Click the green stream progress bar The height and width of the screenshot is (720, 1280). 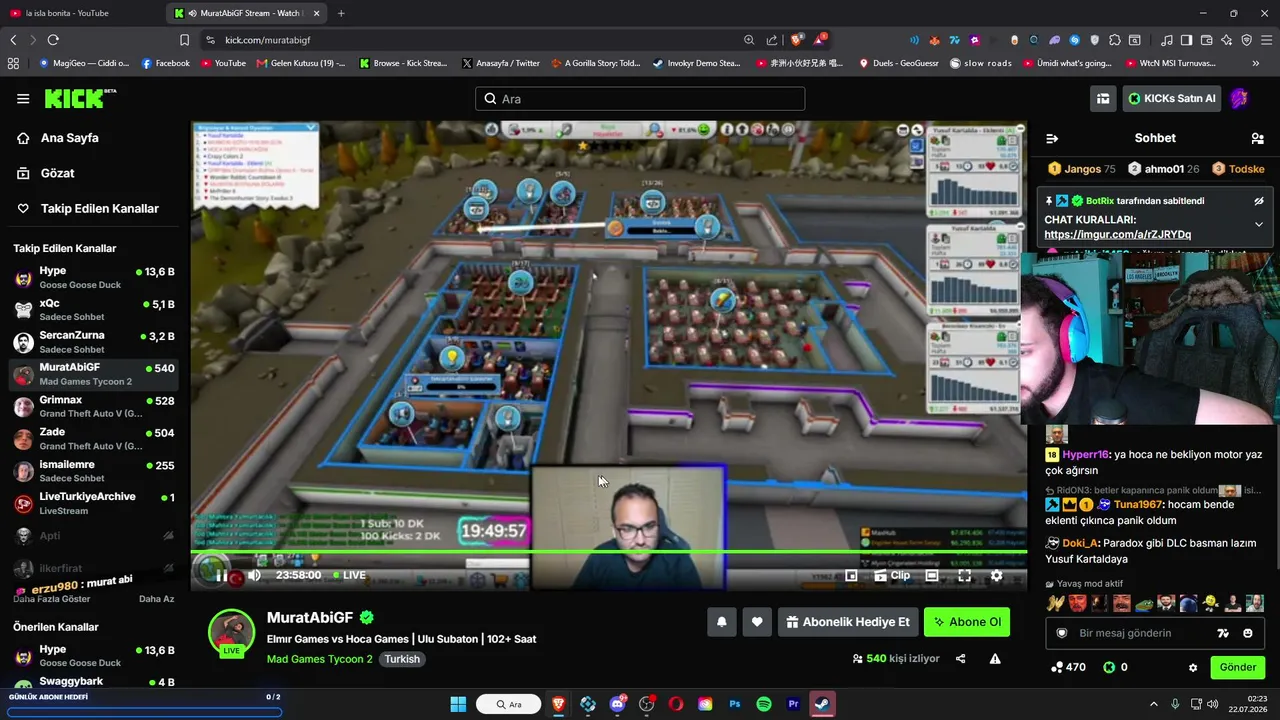coord(609,552)
